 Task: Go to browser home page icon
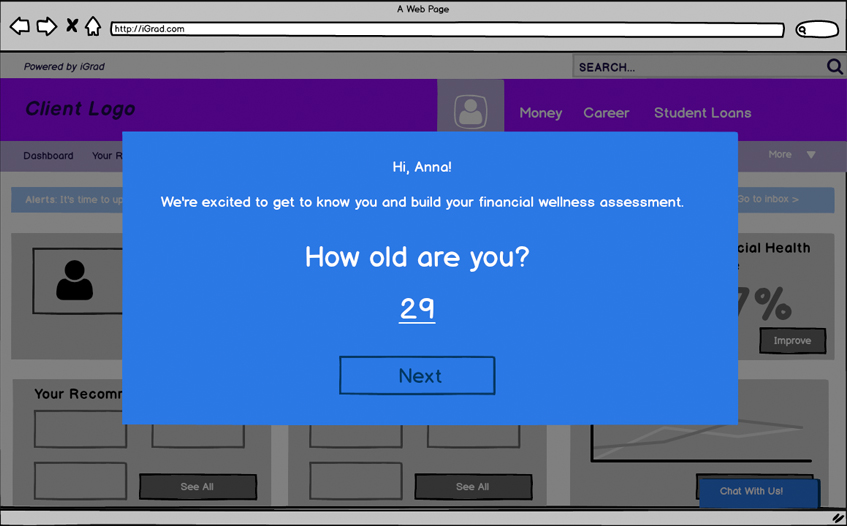(x=93, y=27)
